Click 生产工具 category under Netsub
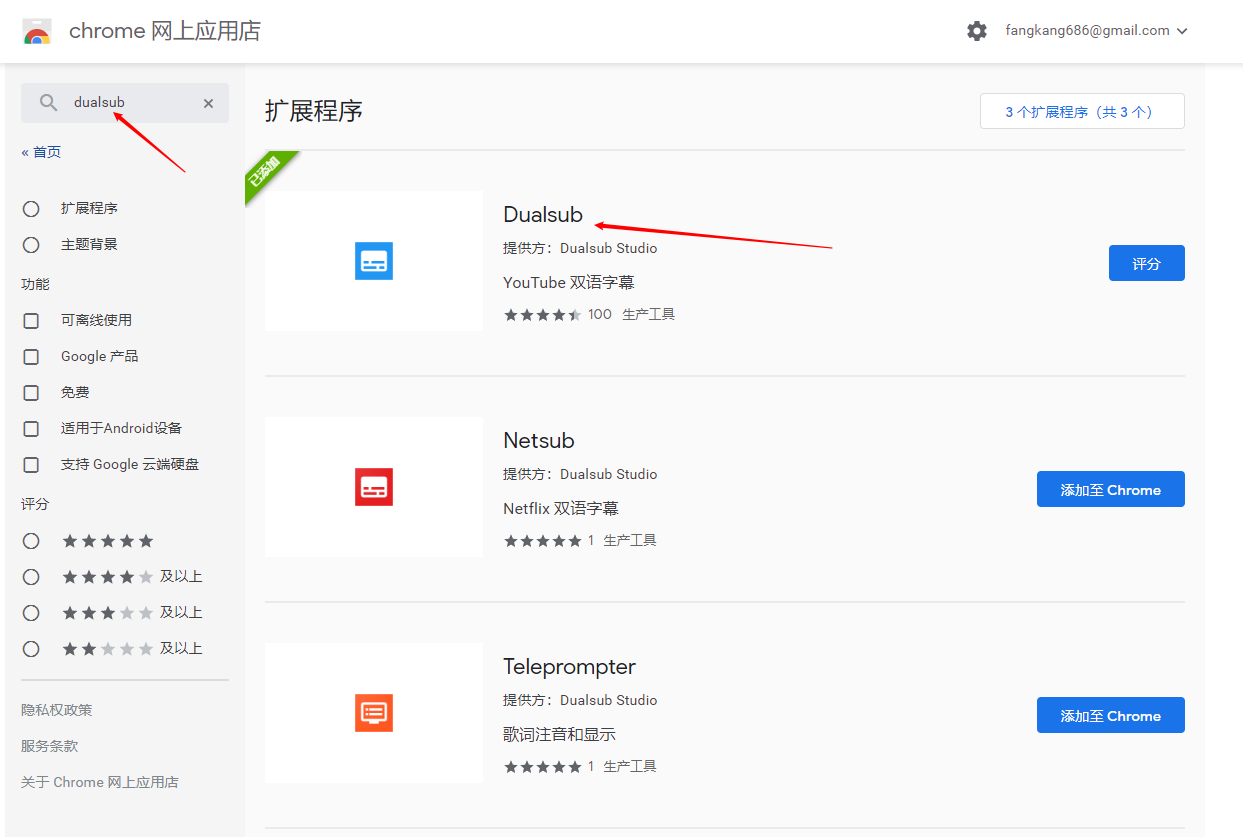 (x=630, y=541)
